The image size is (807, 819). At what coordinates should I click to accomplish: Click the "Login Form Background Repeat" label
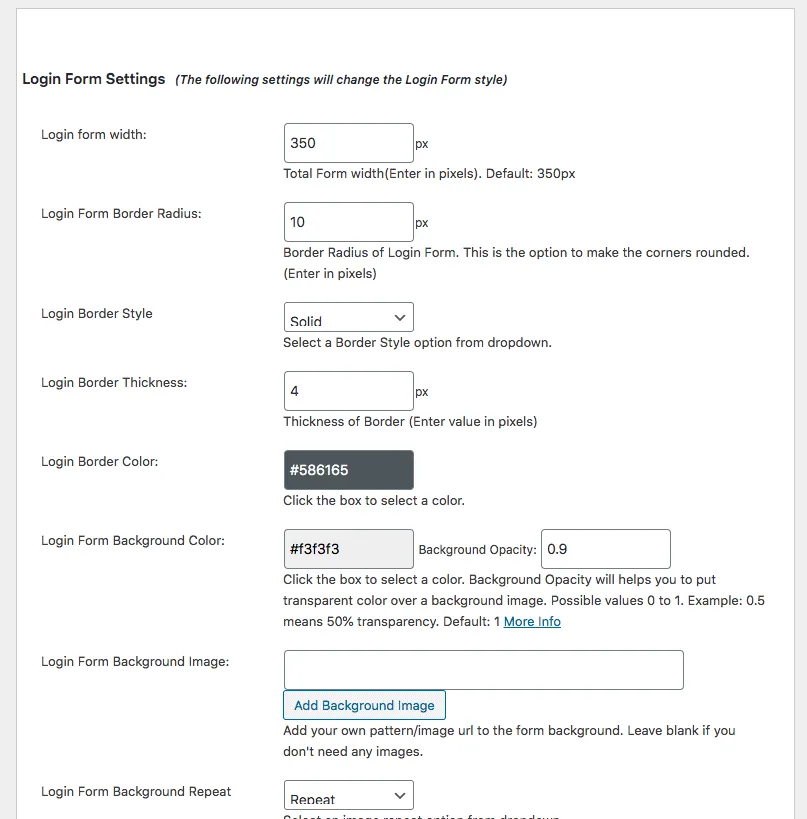pyautogui.click(x=136, y=792)
